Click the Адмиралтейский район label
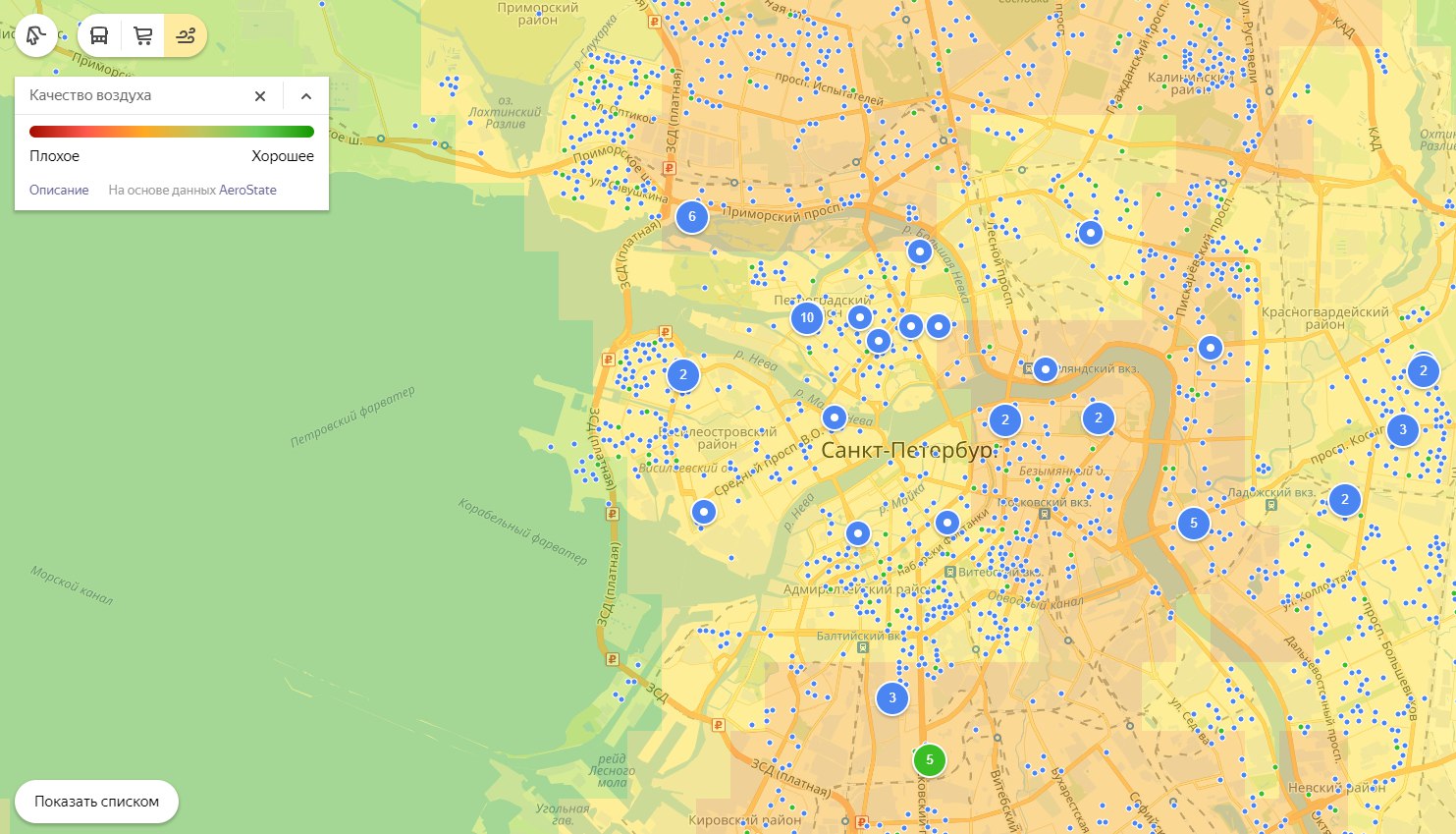Viewport: 1456px width, 834px height. point(856,589)
